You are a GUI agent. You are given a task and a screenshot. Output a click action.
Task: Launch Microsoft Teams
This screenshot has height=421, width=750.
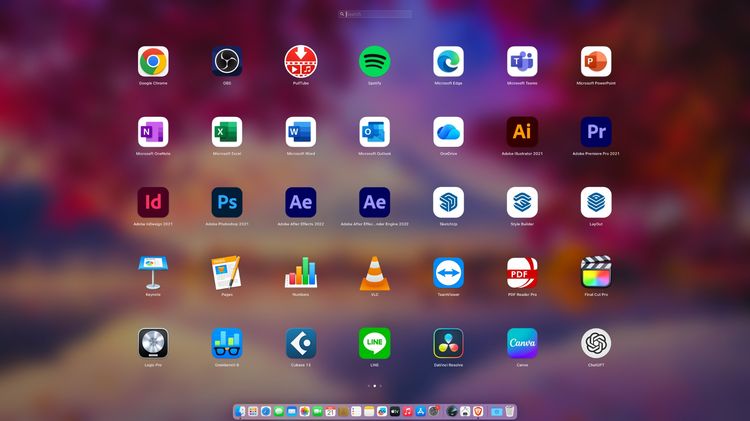(x=522, y=61)
